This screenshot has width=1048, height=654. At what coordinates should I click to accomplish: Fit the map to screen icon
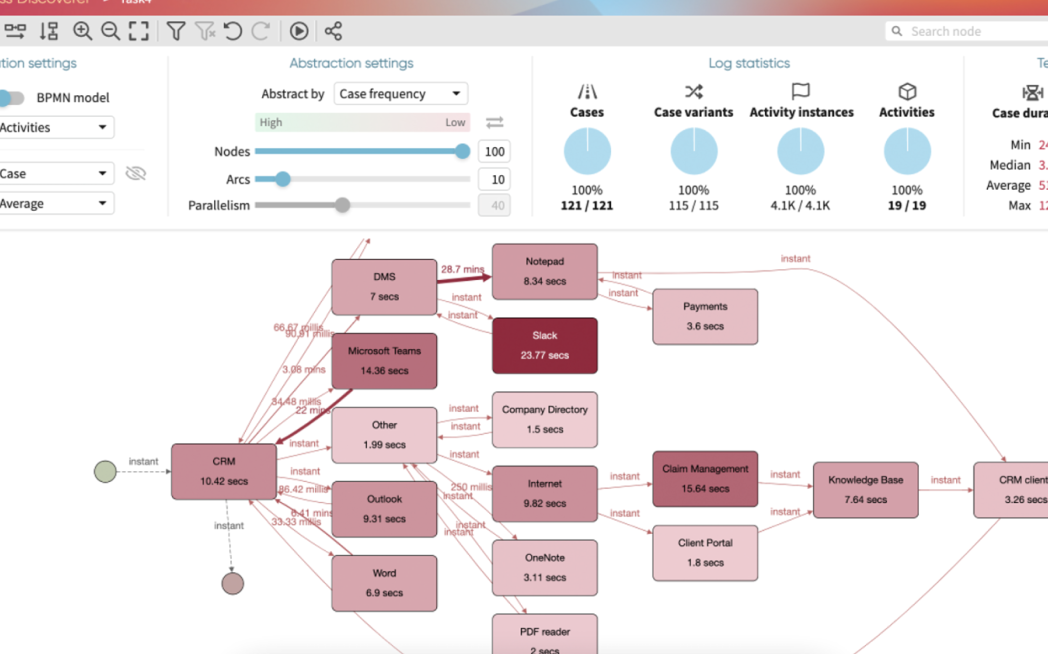coord(138,31)
